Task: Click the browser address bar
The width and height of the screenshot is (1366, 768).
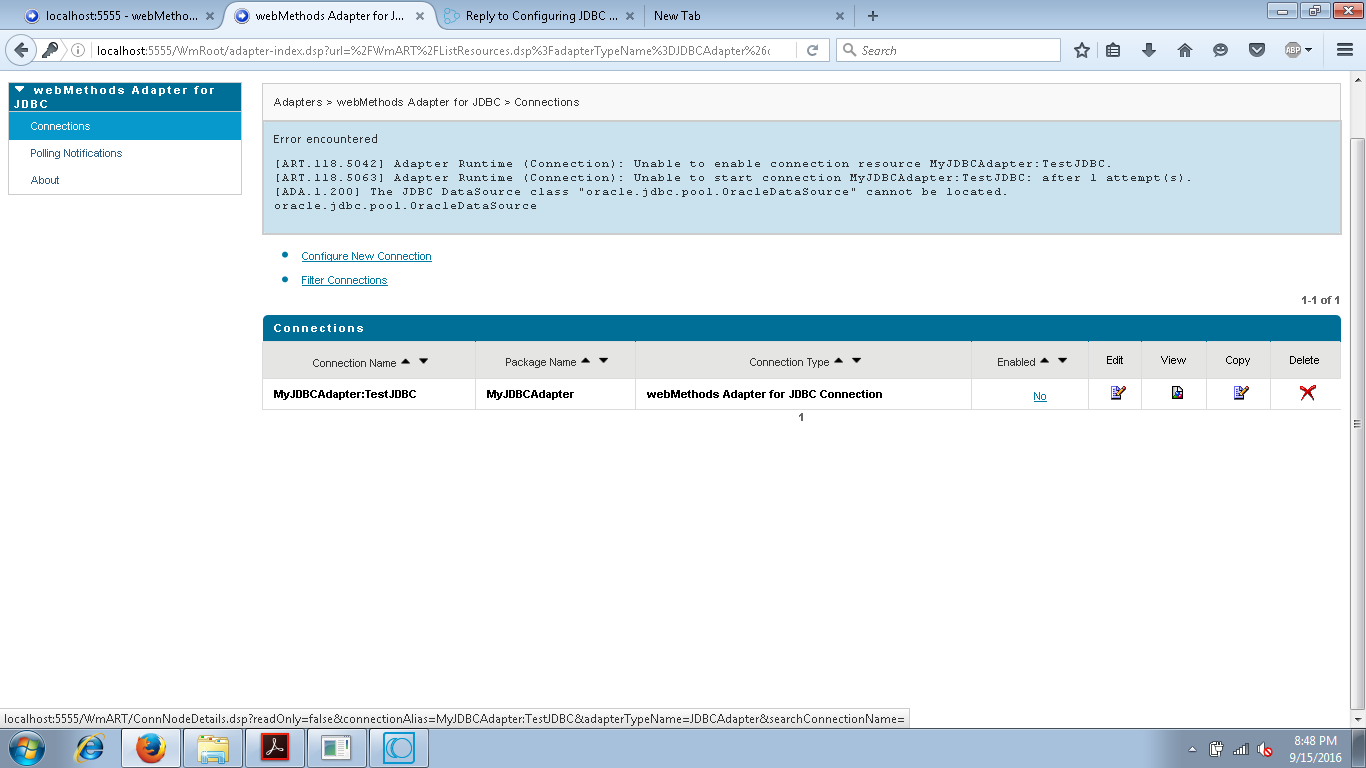Action: 435,50
